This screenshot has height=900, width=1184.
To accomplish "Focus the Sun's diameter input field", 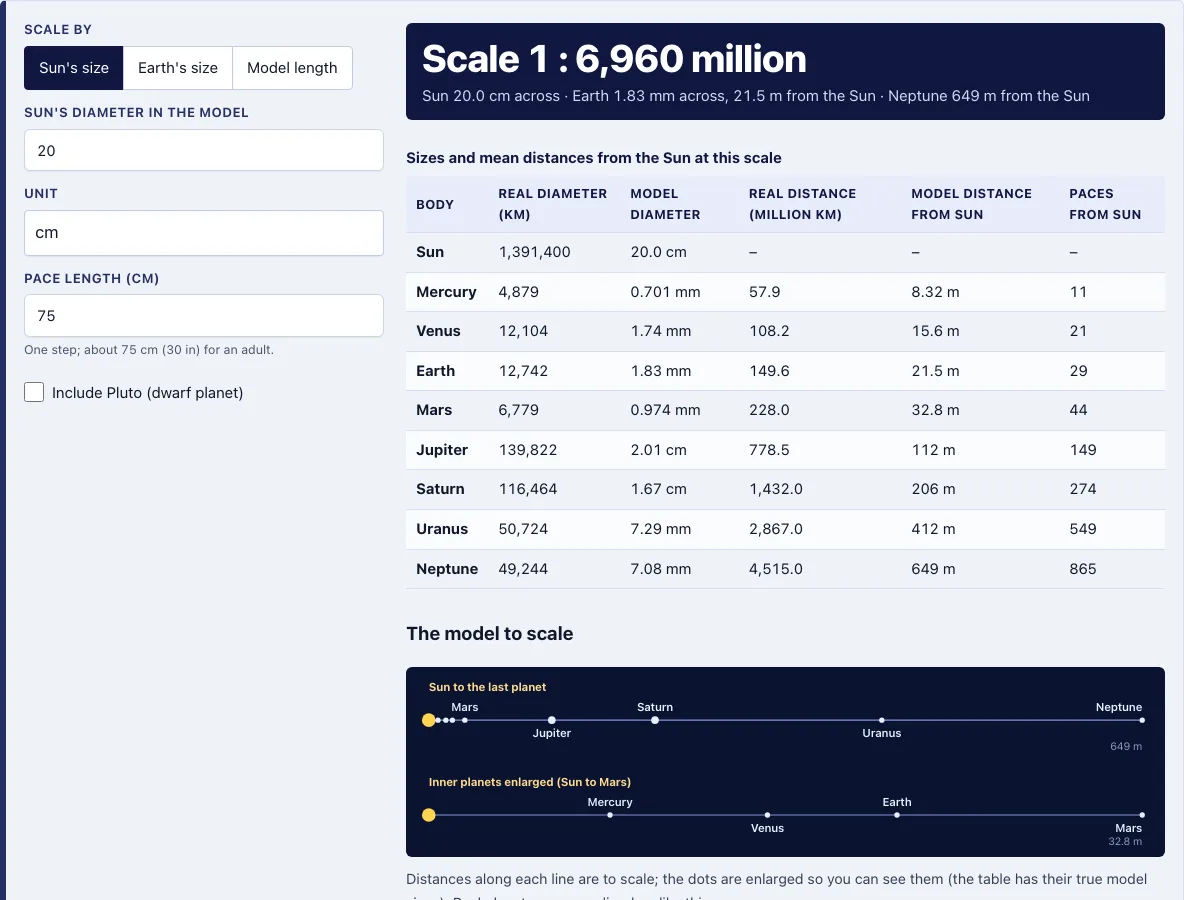I will (204, 150).
